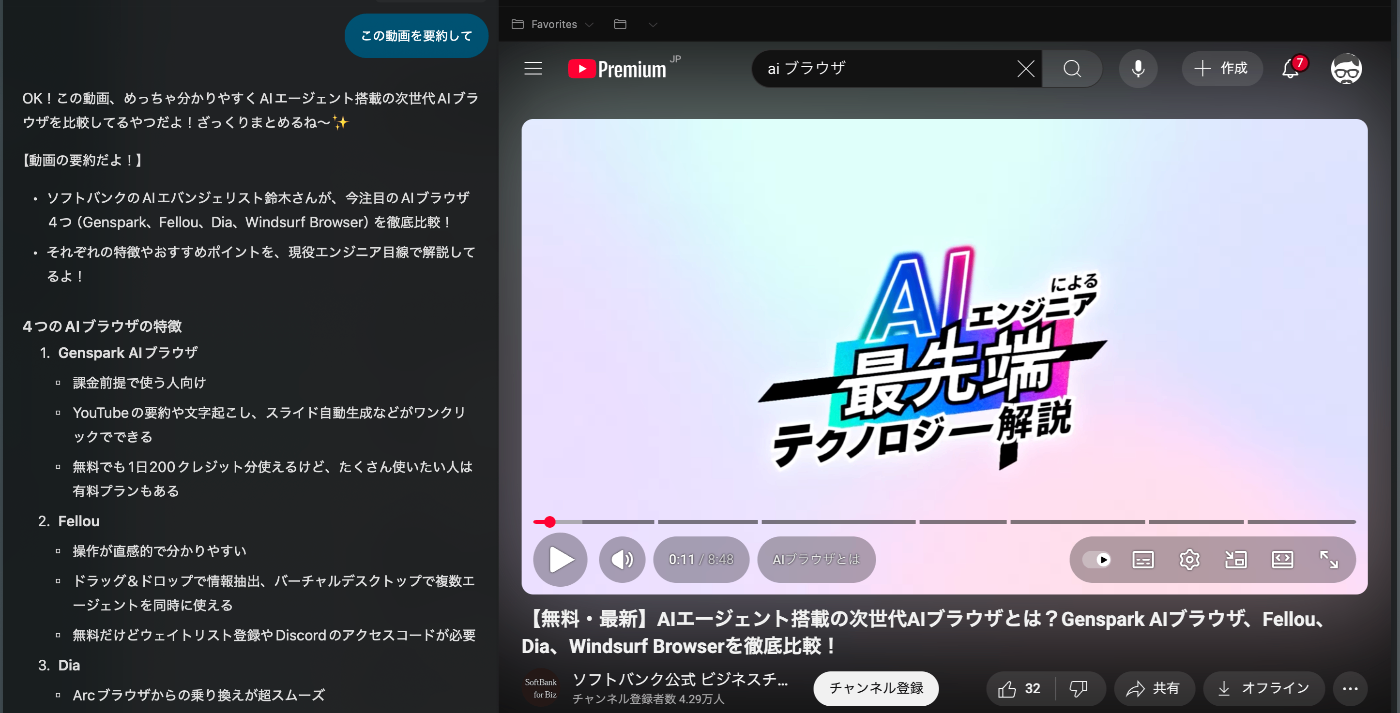The width and height of the screenshot is (1400, 713).
Task: Turn on subtitles with the captions icon
Action: pos(1143,560)
